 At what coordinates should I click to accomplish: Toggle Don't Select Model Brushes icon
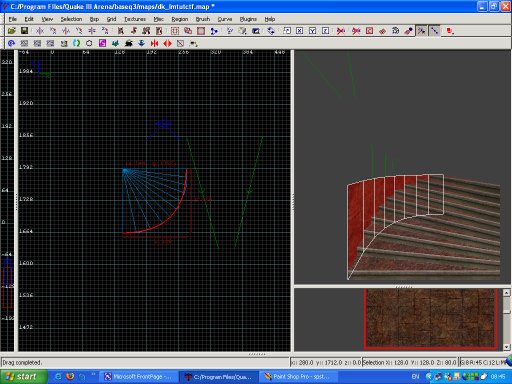341,31
